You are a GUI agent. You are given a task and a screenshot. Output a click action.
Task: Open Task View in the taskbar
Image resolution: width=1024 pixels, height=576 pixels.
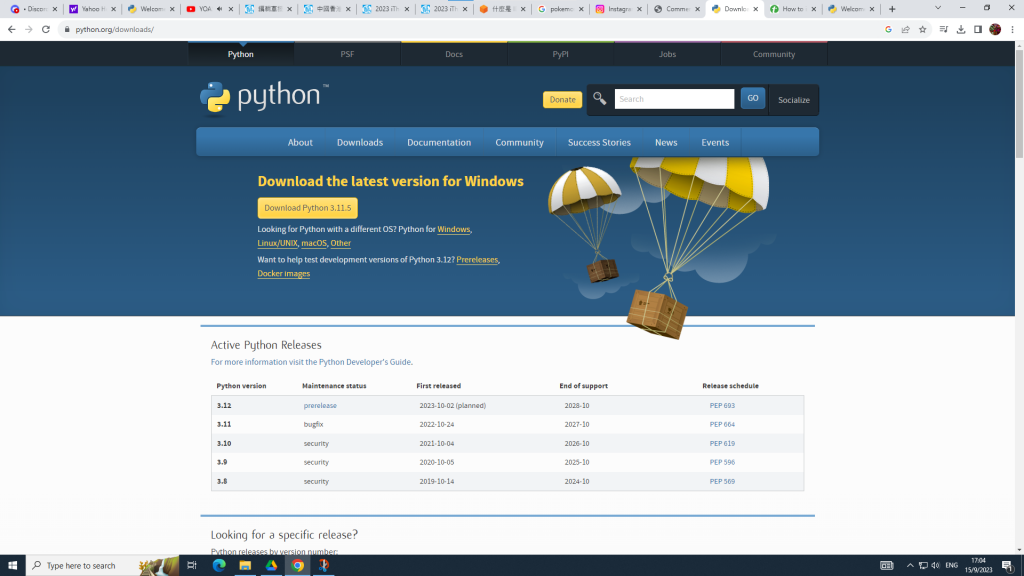click(x=191, y=566)
